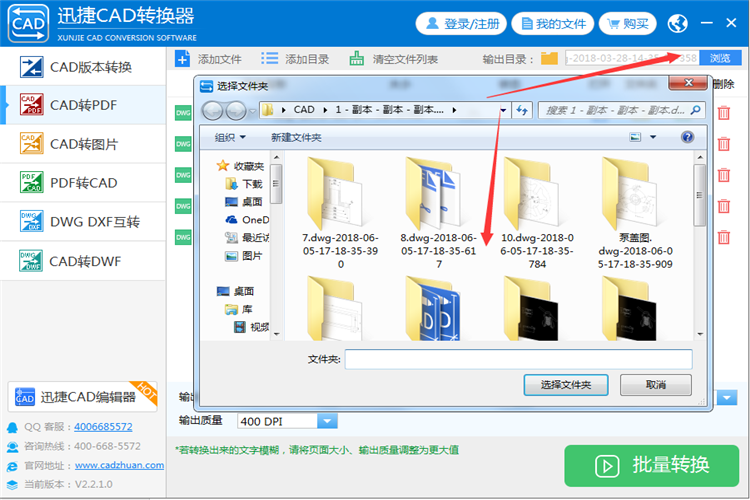Click the 添加目录 list icon
This screenshot has width=750, height=500.
point(269,58)
